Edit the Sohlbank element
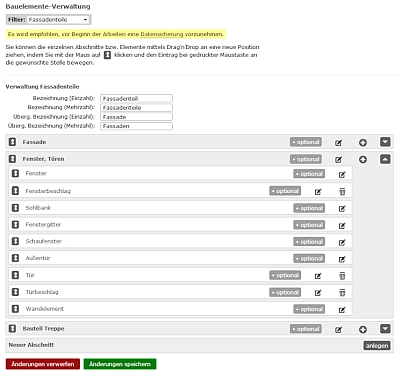This screenshot has height=373, width=400. (x=342, y=209)
